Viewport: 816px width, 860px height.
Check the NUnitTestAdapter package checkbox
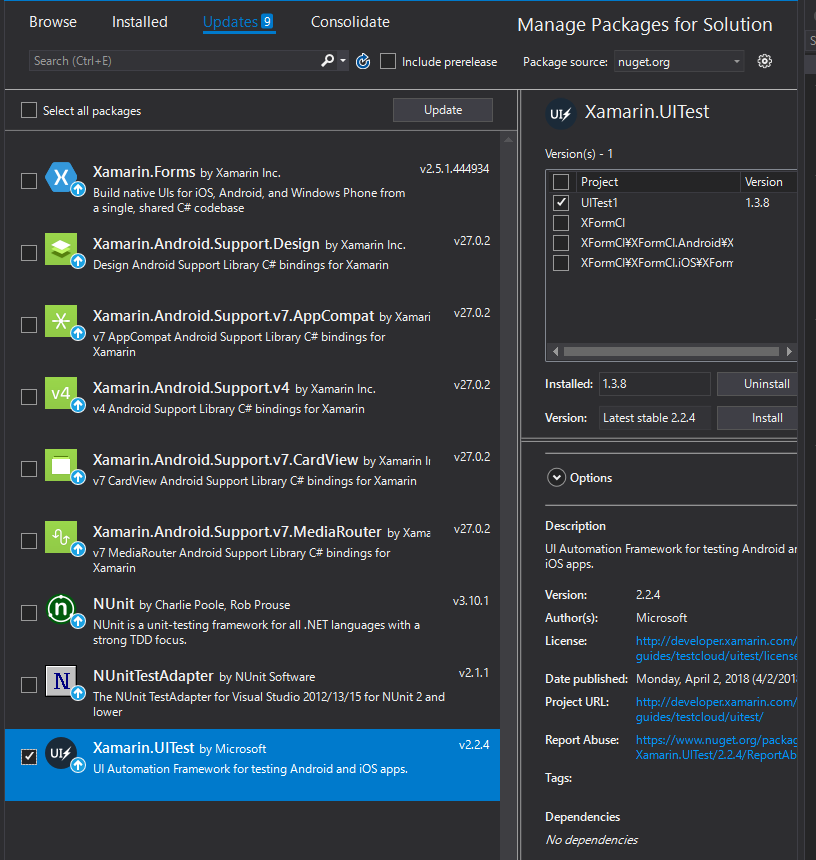pyautogui.click(x=29, y=684)
